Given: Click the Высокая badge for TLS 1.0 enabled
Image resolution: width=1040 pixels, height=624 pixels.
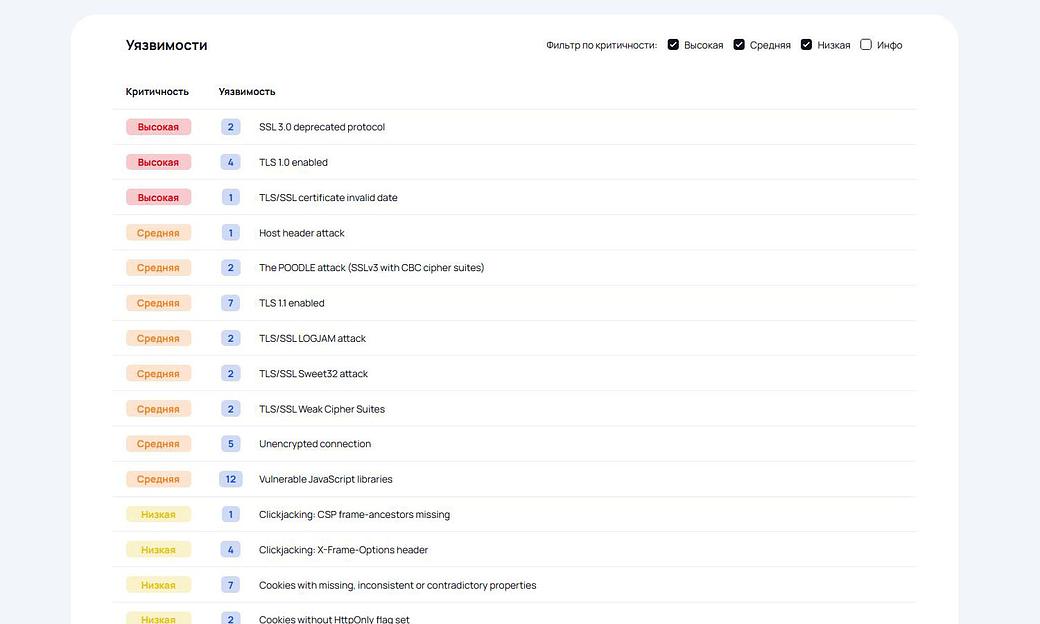Looking at the screenshot, I should [x=158, y=162].
